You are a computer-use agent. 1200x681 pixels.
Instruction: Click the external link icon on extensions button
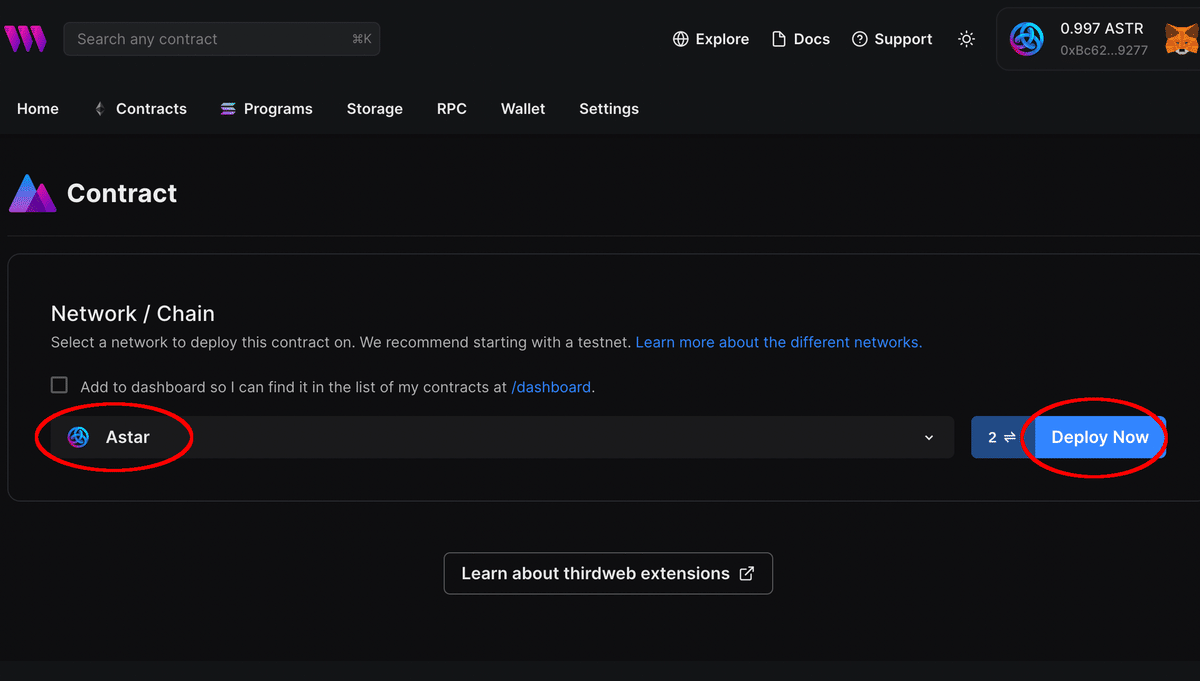[746, 574]
